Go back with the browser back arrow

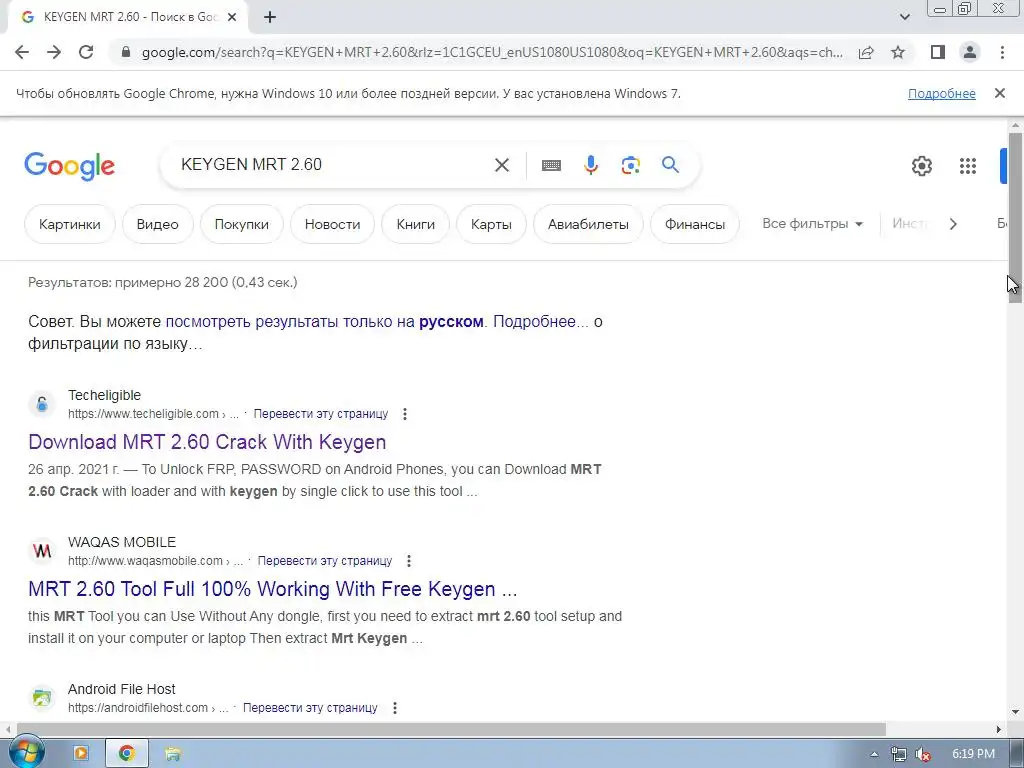(22, 52)
